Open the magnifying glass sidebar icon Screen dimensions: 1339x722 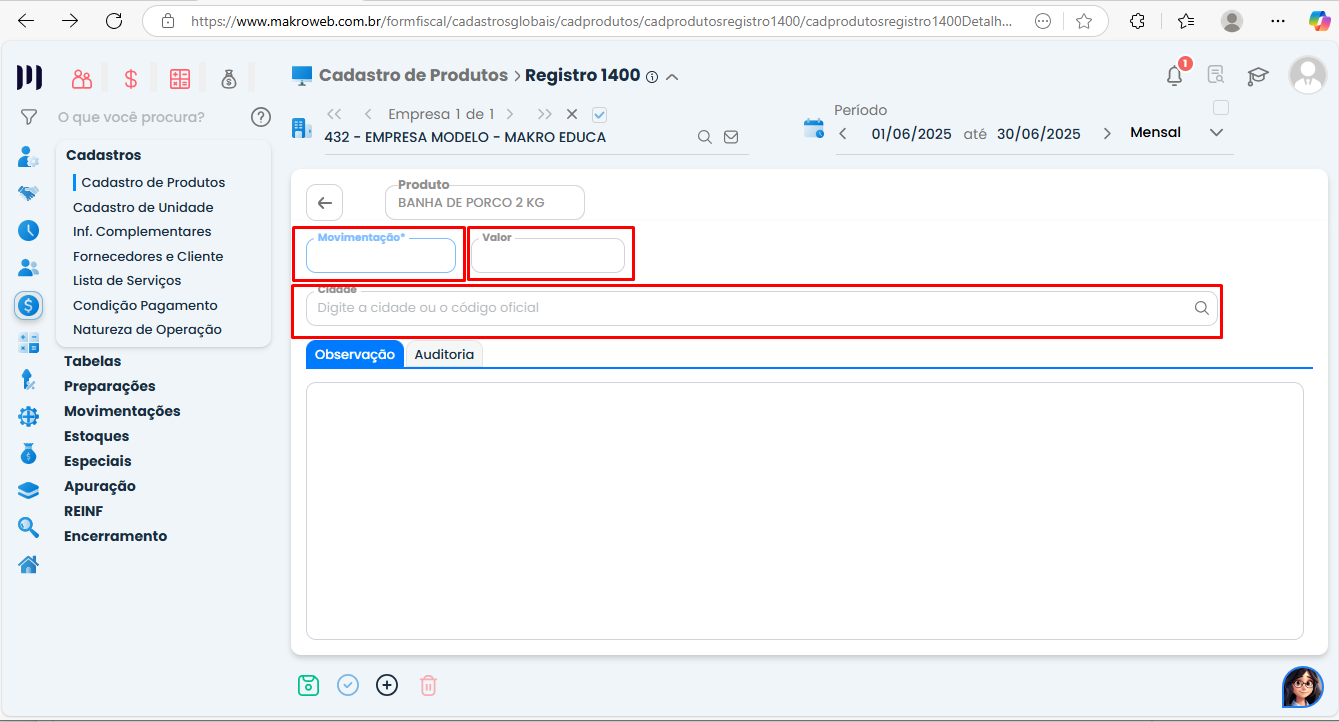click(29, 527)
